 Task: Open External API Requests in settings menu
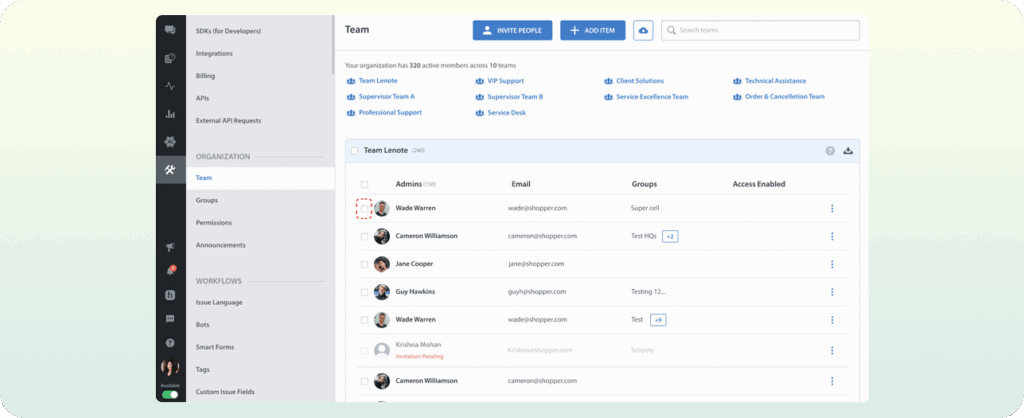[229, 121]
